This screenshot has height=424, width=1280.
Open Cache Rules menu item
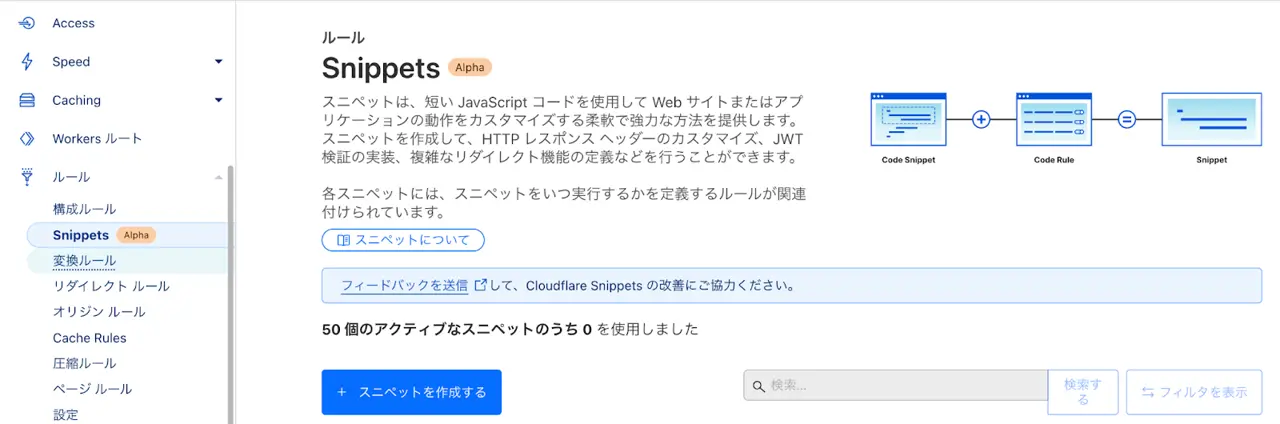pyautogui.click(x=89, y=338)
